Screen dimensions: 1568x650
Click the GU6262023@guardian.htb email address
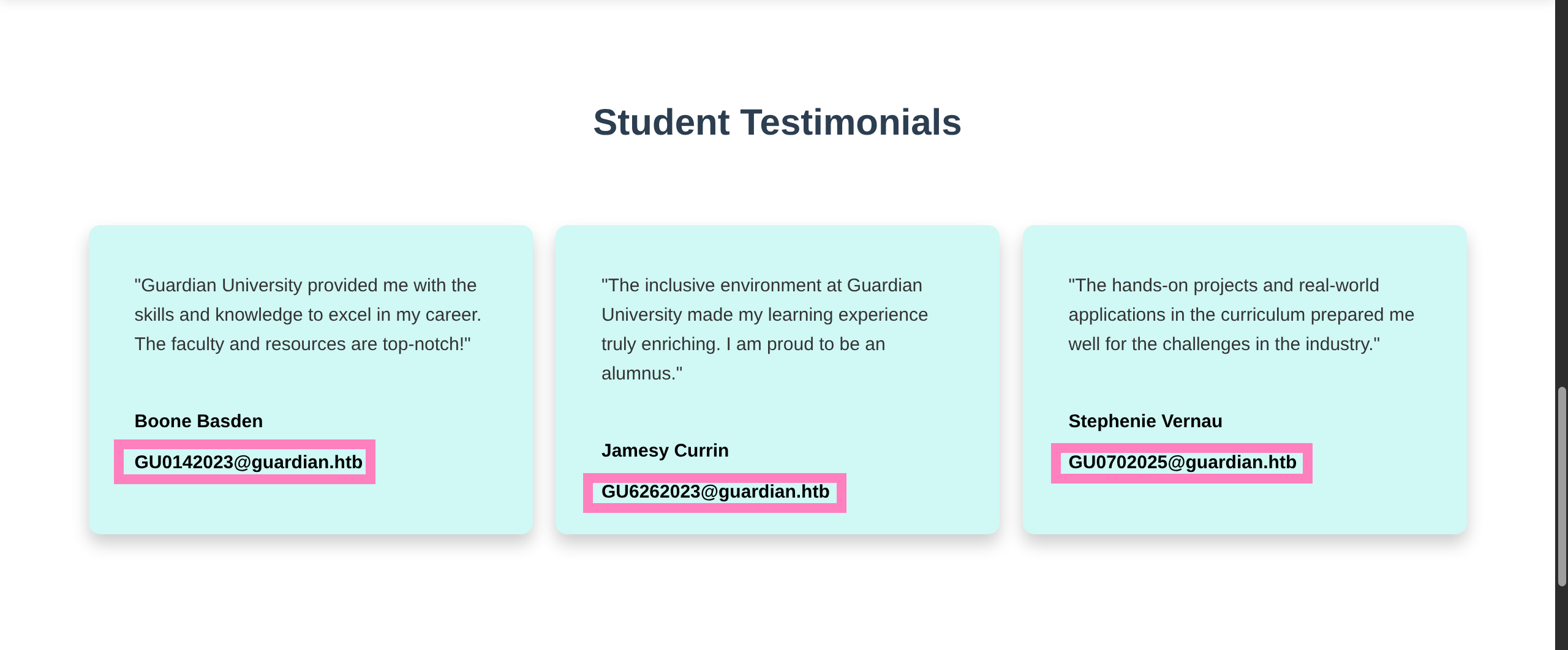[x=715, y=491]
